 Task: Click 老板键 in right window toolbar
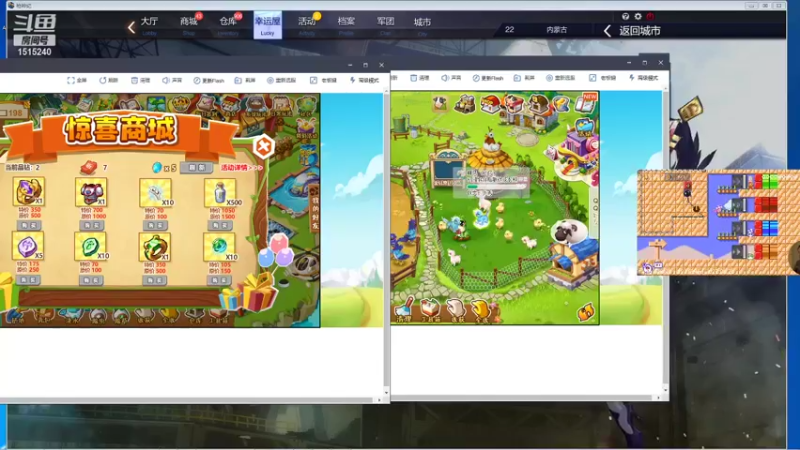603,78
